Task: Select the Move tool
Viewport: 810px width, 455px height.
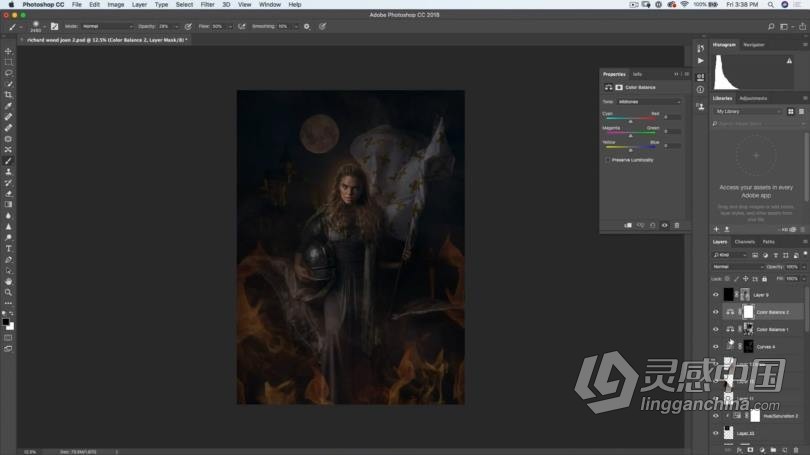Action: click(8, 51)
